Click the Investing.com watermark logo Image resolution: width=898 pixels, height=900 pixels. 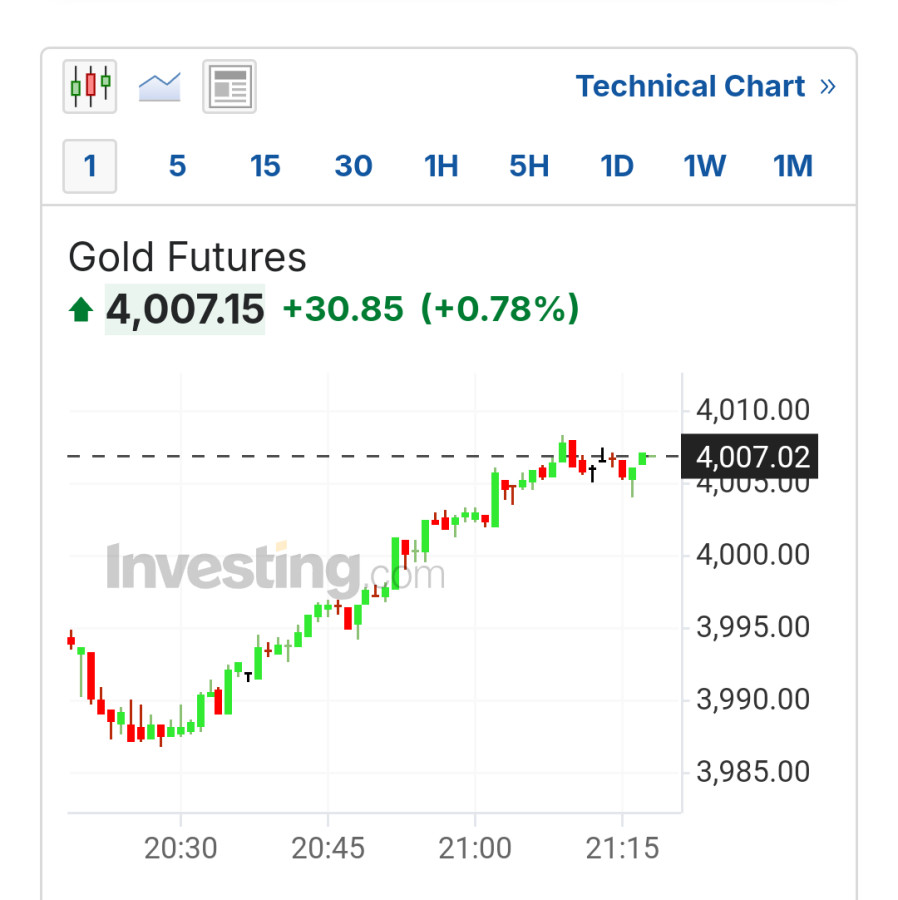(275, 568)
